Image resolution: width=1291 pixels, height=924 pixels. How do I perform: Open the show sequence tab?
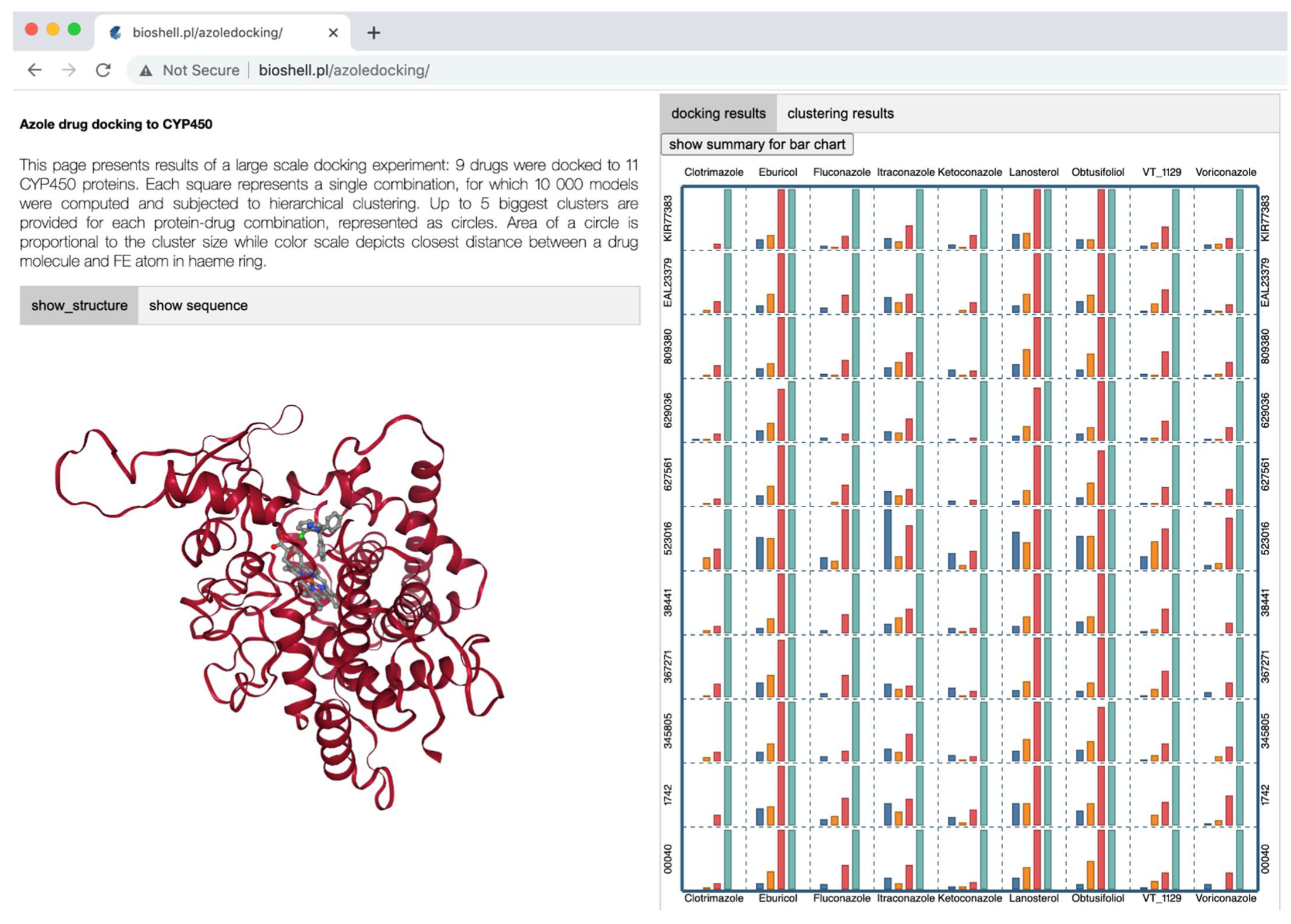198,306
